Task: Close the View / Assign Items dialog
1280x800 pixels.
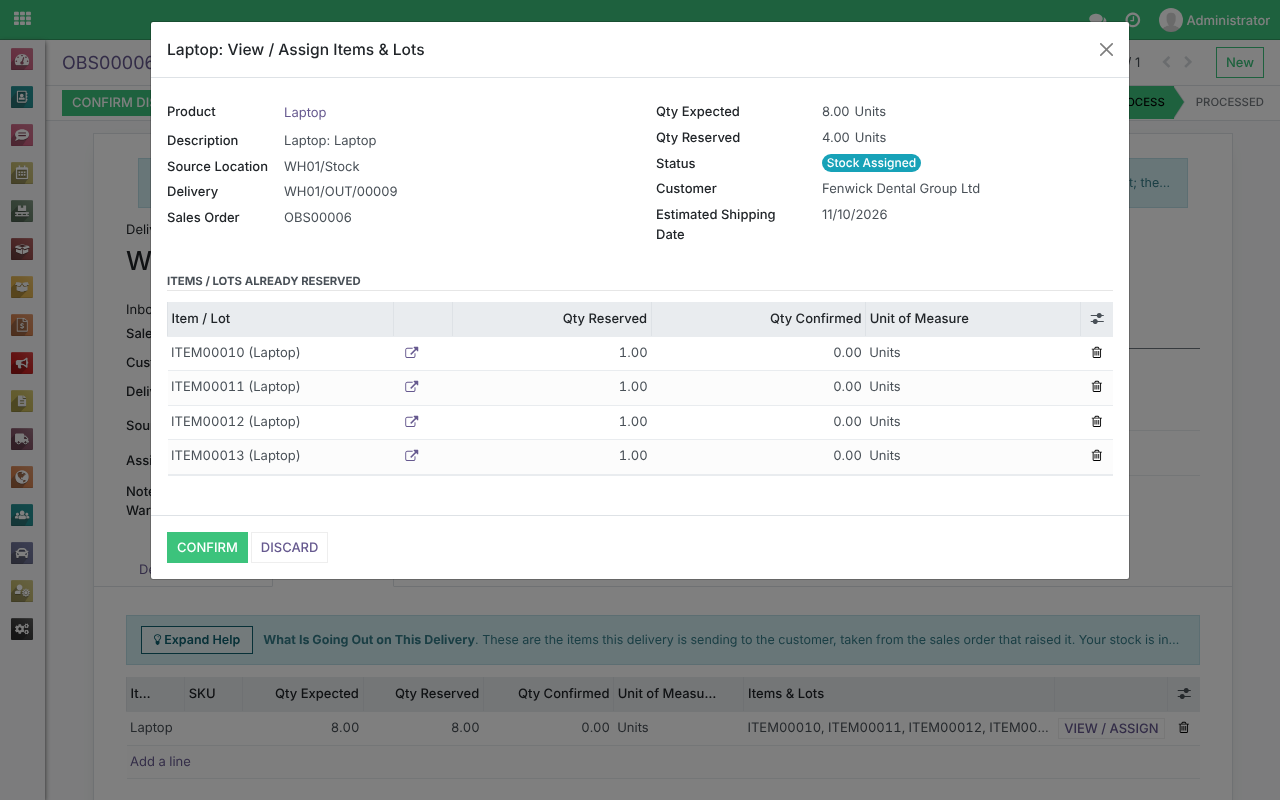Action: [1106, 50]
